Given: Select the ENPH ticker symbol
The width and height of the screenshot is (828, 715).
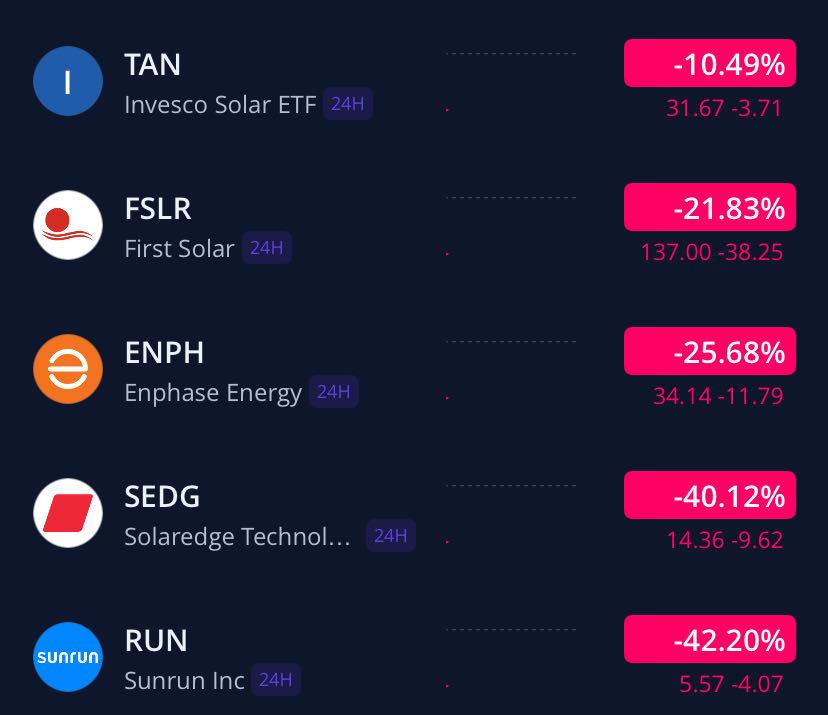Looking at the screenshot, I should [x=164, y=353].
